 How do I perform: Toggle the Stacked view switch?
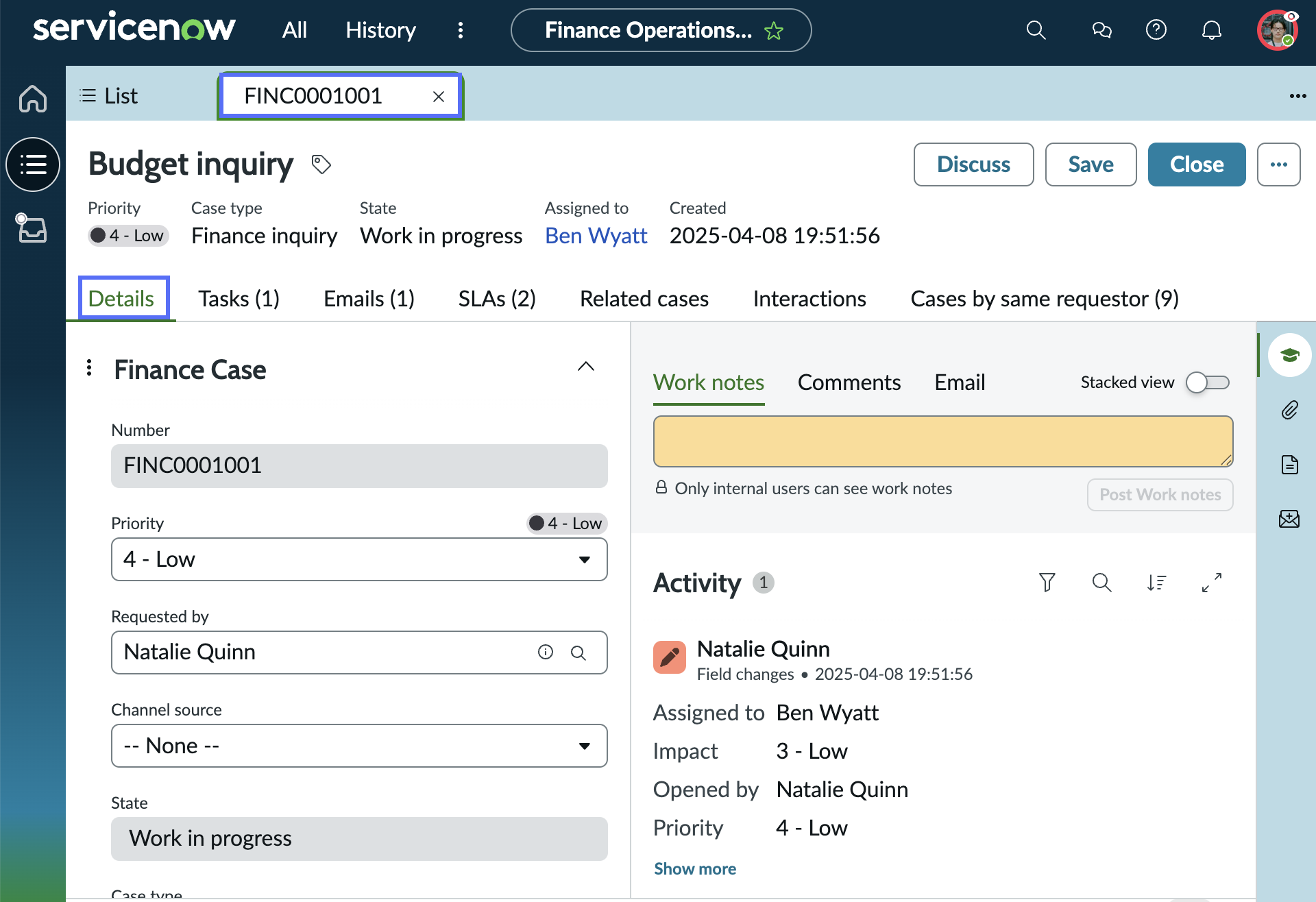pos(1208,382)
